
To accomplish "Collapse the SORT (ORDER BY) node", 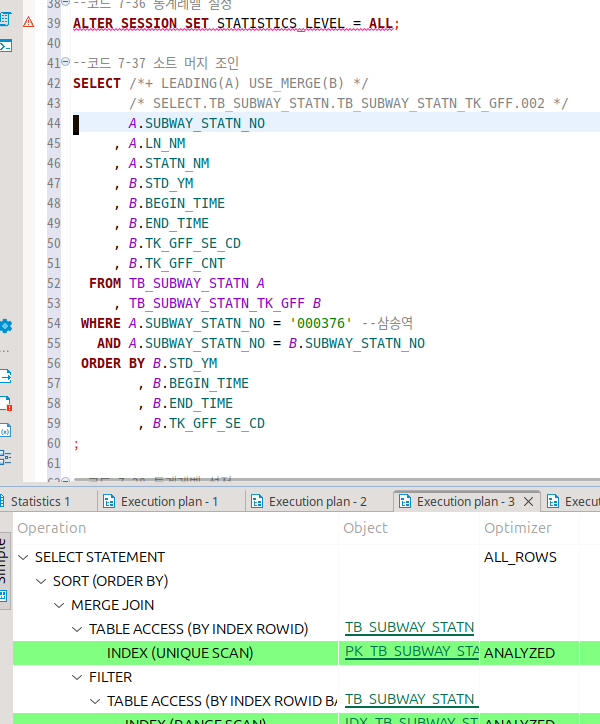I will pyautogui.click(x=41, y=581).
